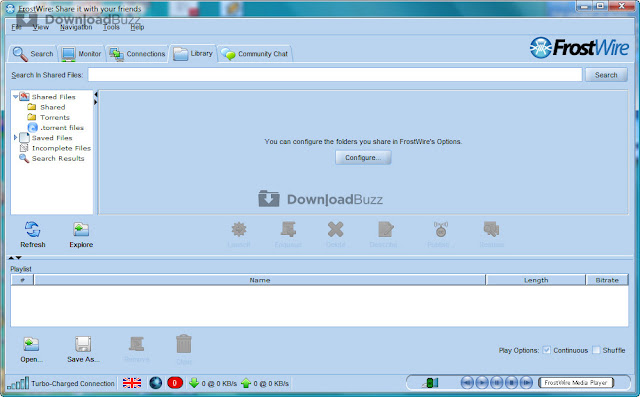Screen dimensions: 640x397
Task: Click the media player play button
Action: [x=482, y=383]
